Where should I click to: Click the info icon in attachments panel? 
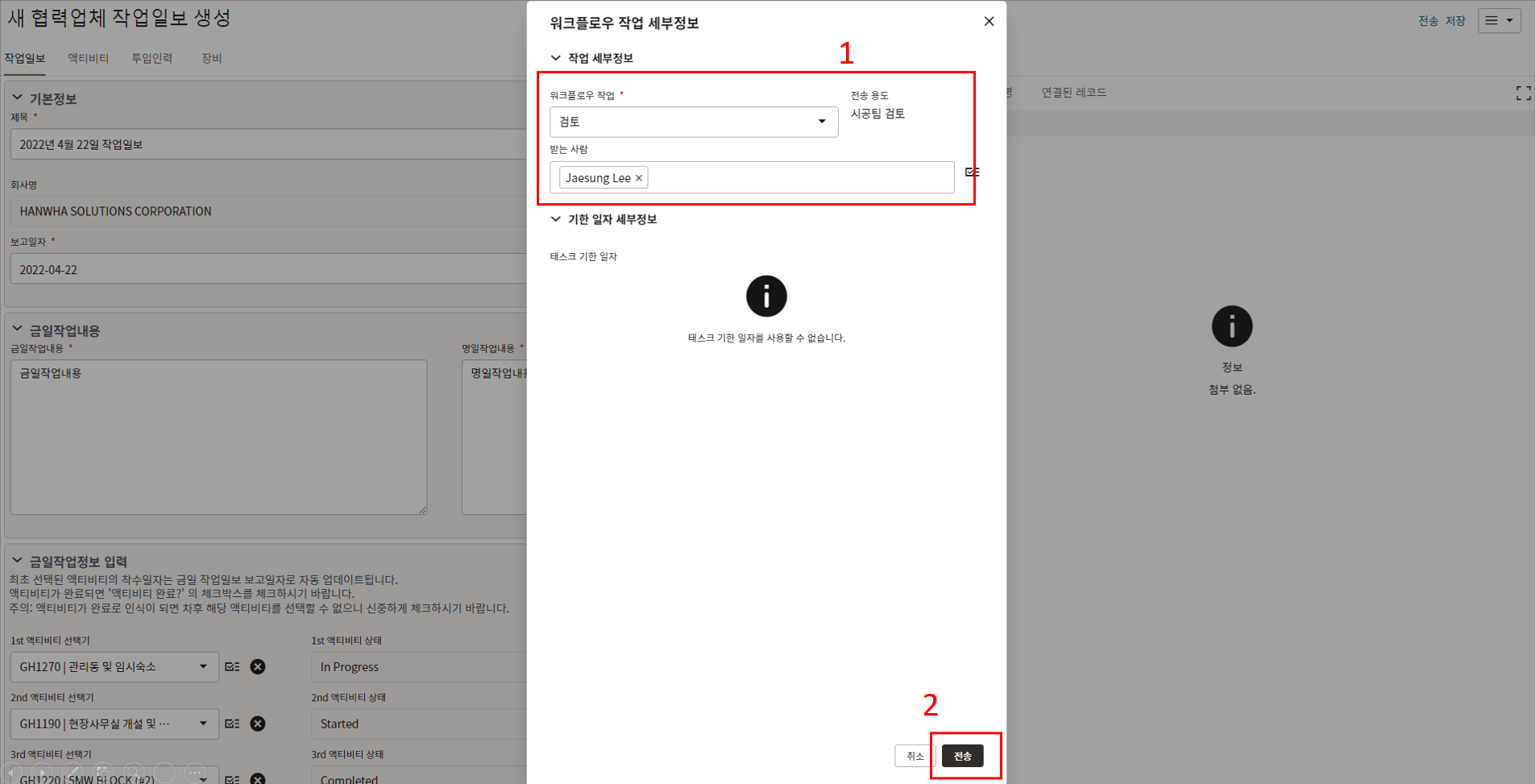(1231, 326)
